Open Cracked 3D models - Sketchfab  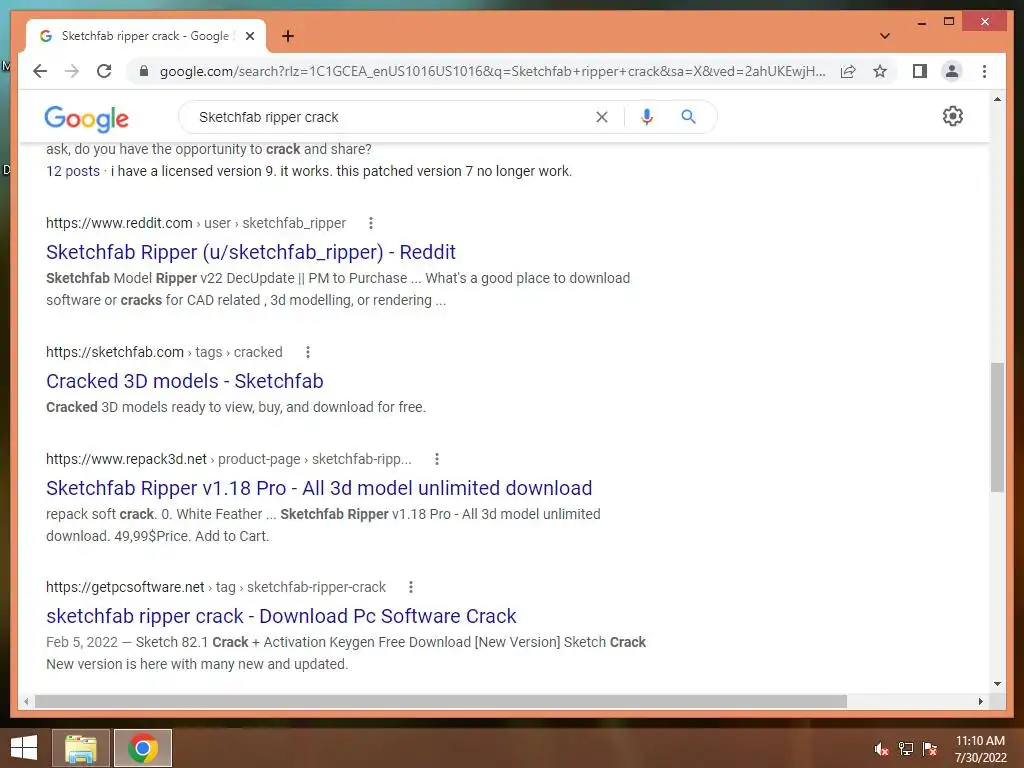coord(185,381)
